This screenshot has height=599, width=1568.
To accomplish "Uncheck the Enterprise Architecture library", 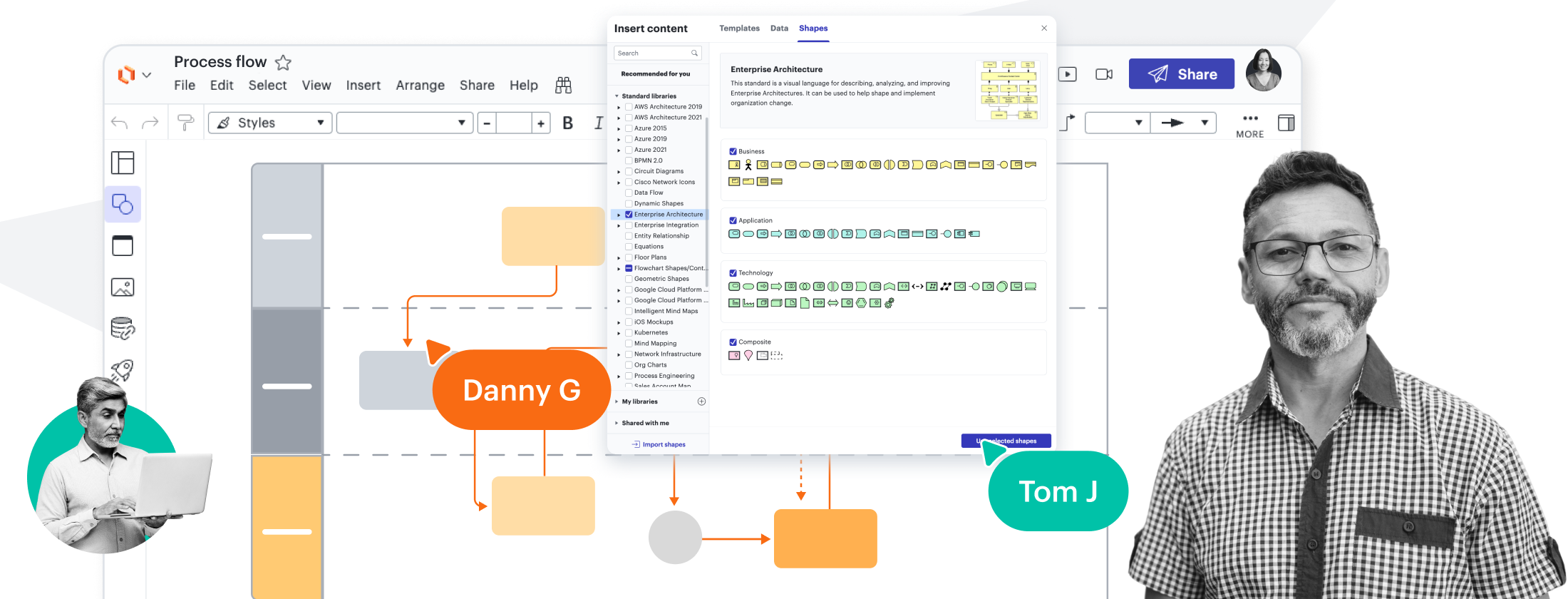I will point(629,215).
